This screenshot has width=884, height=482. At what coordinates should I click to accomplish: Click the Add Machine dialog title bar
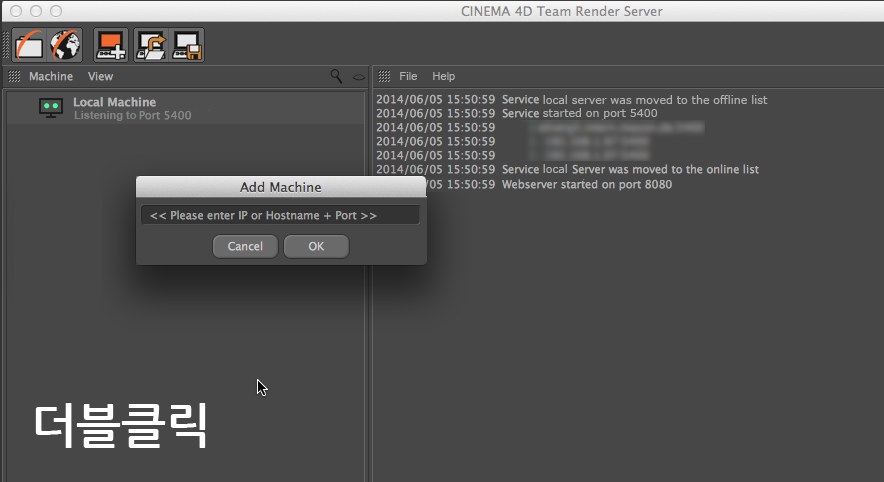281,187
